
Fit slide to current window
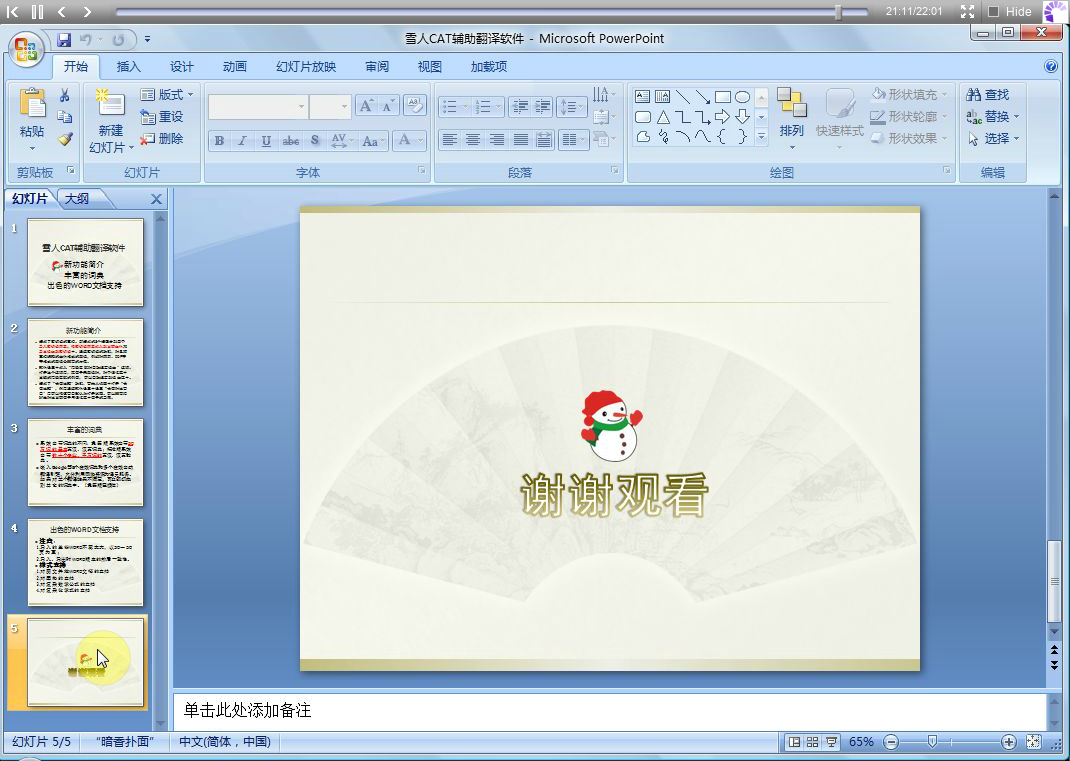(x=1034, y=742)
